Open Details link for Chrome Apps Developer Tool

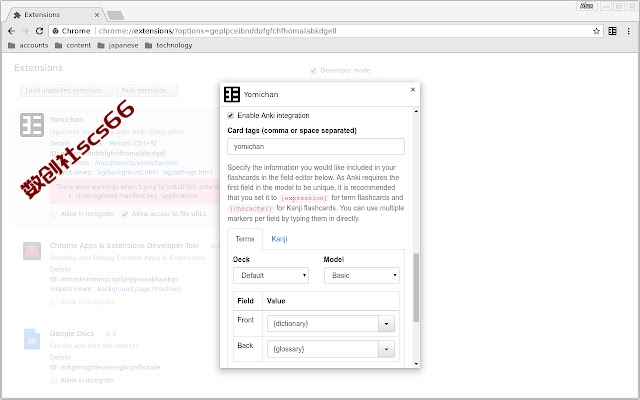pos(60,269)
